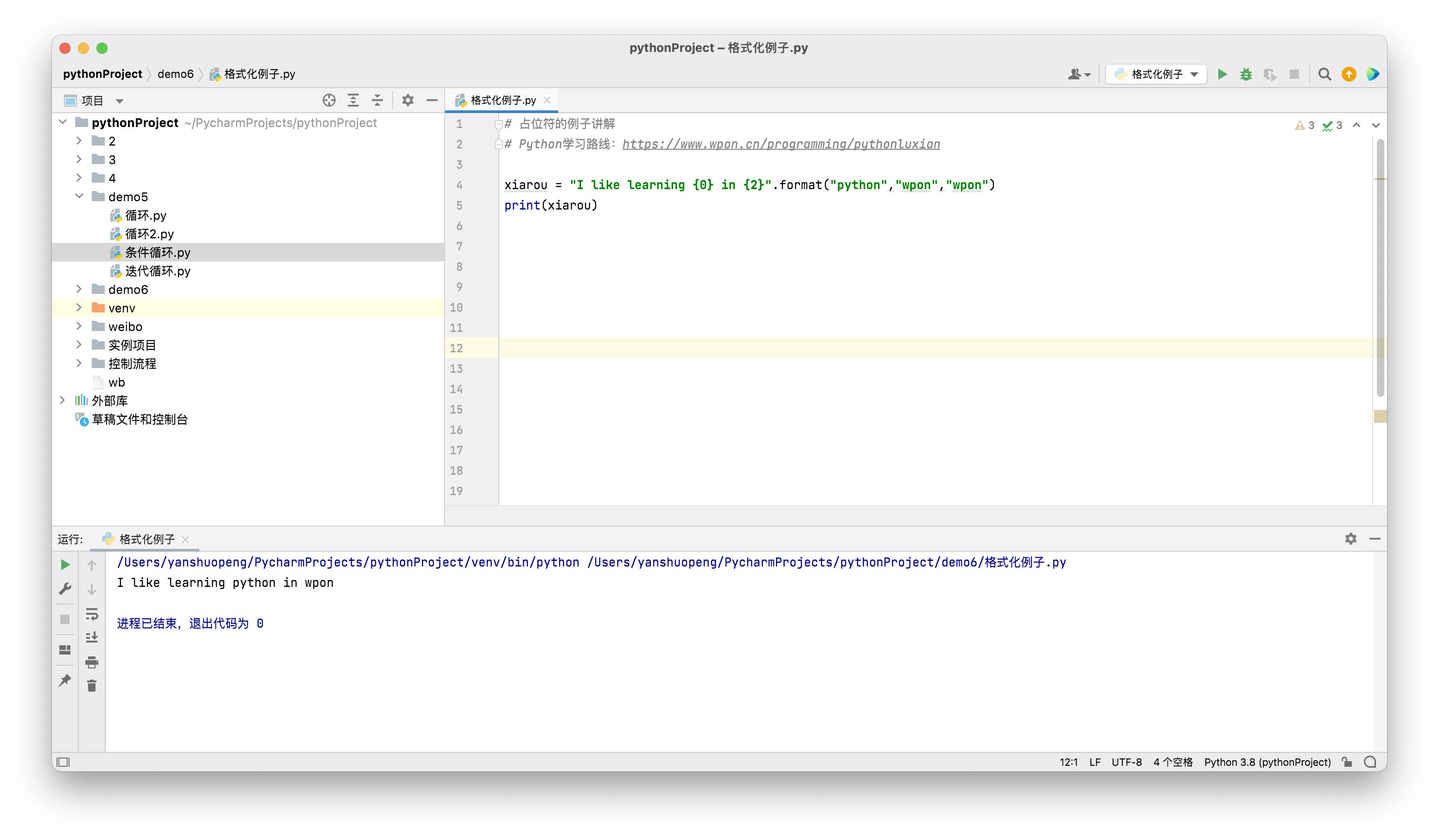This screenshot has width=1439, height=840.
Task: Open Search Everywhere magnifier icon
Action: click(1324, 74)
